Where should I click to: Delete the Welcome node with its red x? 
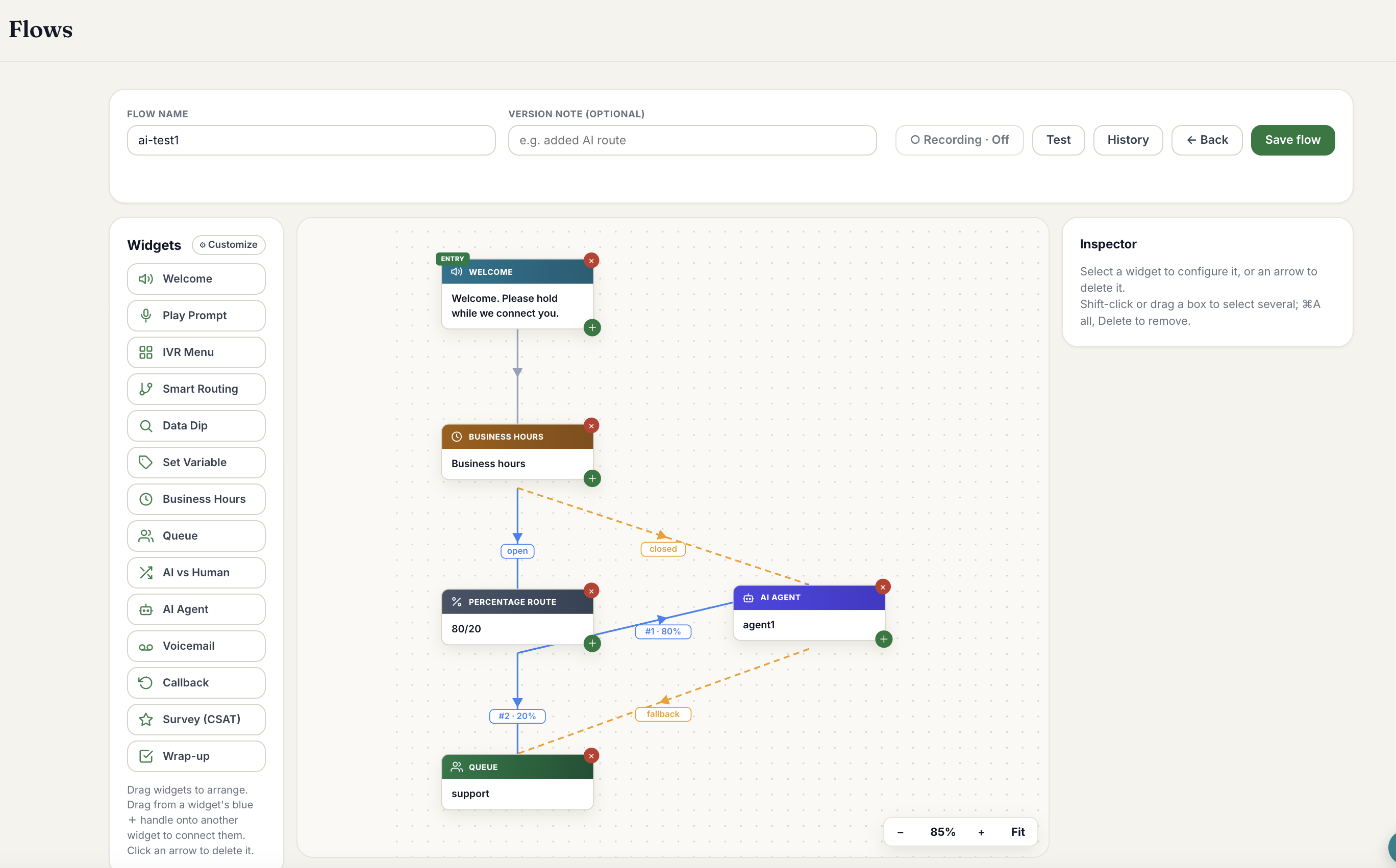(591, 261)
